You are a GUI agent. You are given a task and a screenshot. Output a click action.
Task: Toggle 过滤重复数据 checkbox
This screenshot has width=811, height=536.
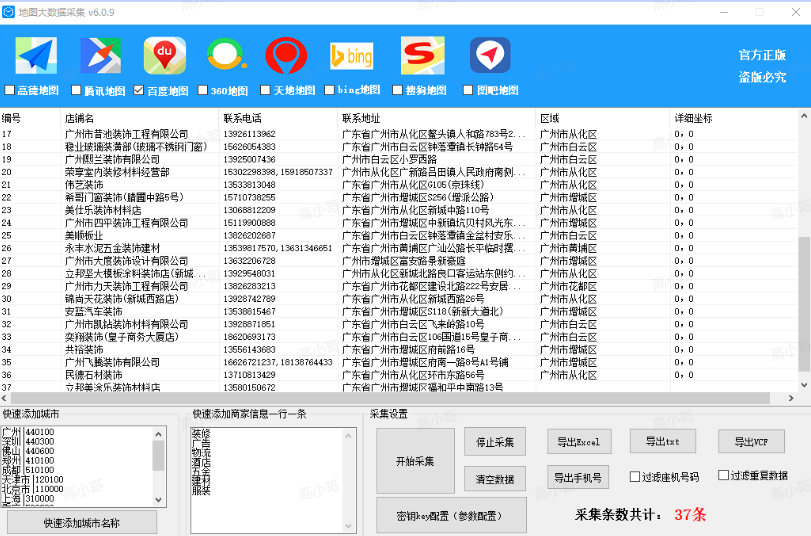point(724,475)
